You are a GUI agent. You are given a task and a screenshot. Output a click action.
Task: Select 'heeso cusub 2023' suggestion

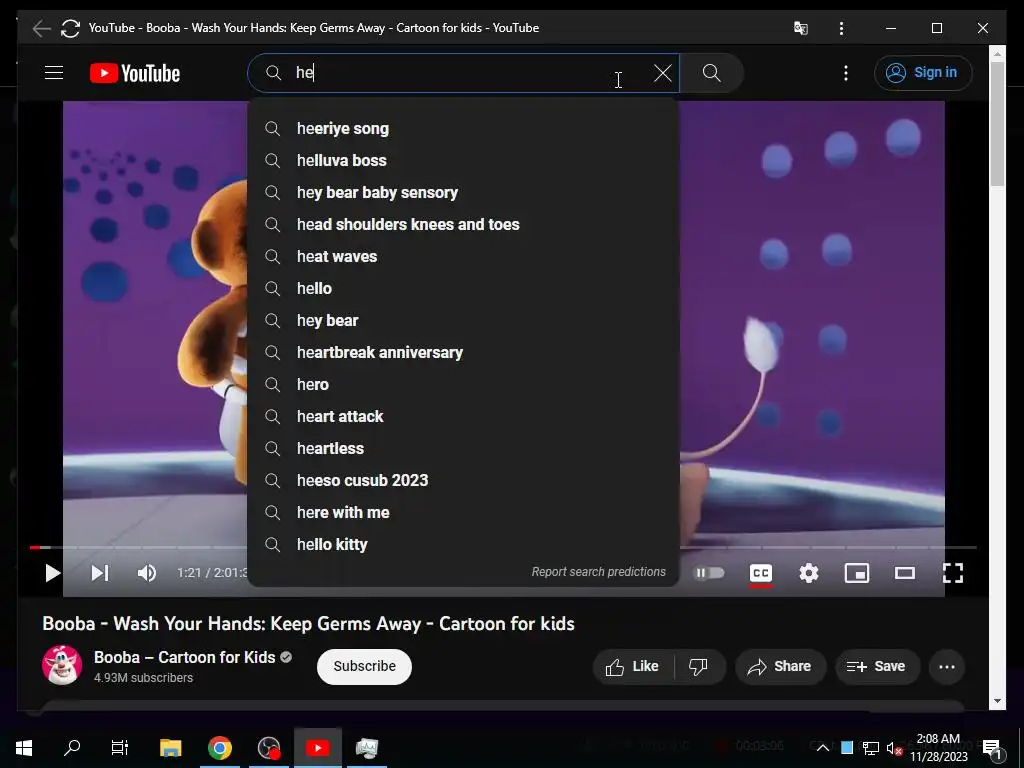tap(463, 481)
